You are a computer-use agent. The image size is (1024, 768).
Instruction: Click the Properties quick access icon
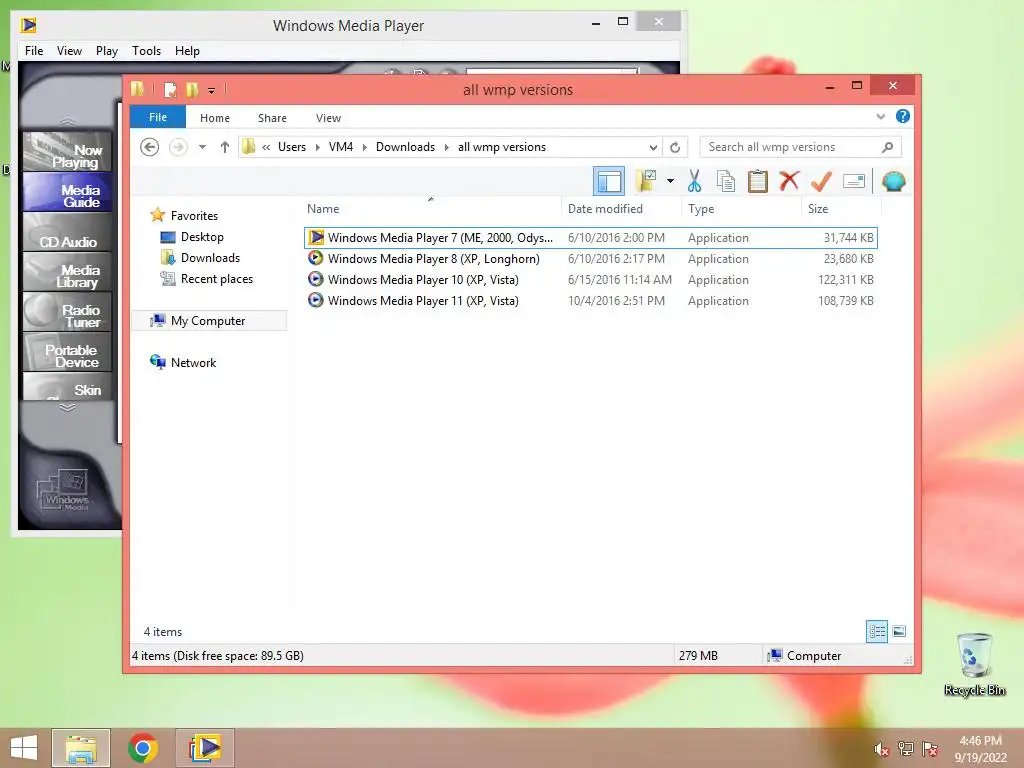click(x=170, y=89)
